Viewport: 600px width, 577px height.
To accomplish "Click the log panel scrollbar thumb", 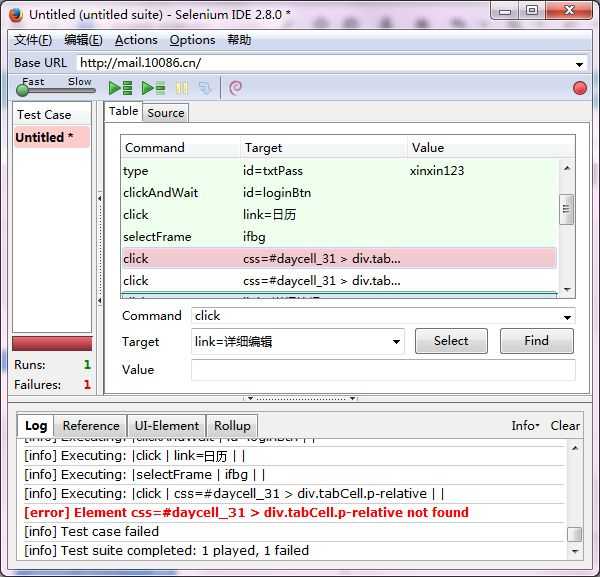I will click(x=574, y=535).
